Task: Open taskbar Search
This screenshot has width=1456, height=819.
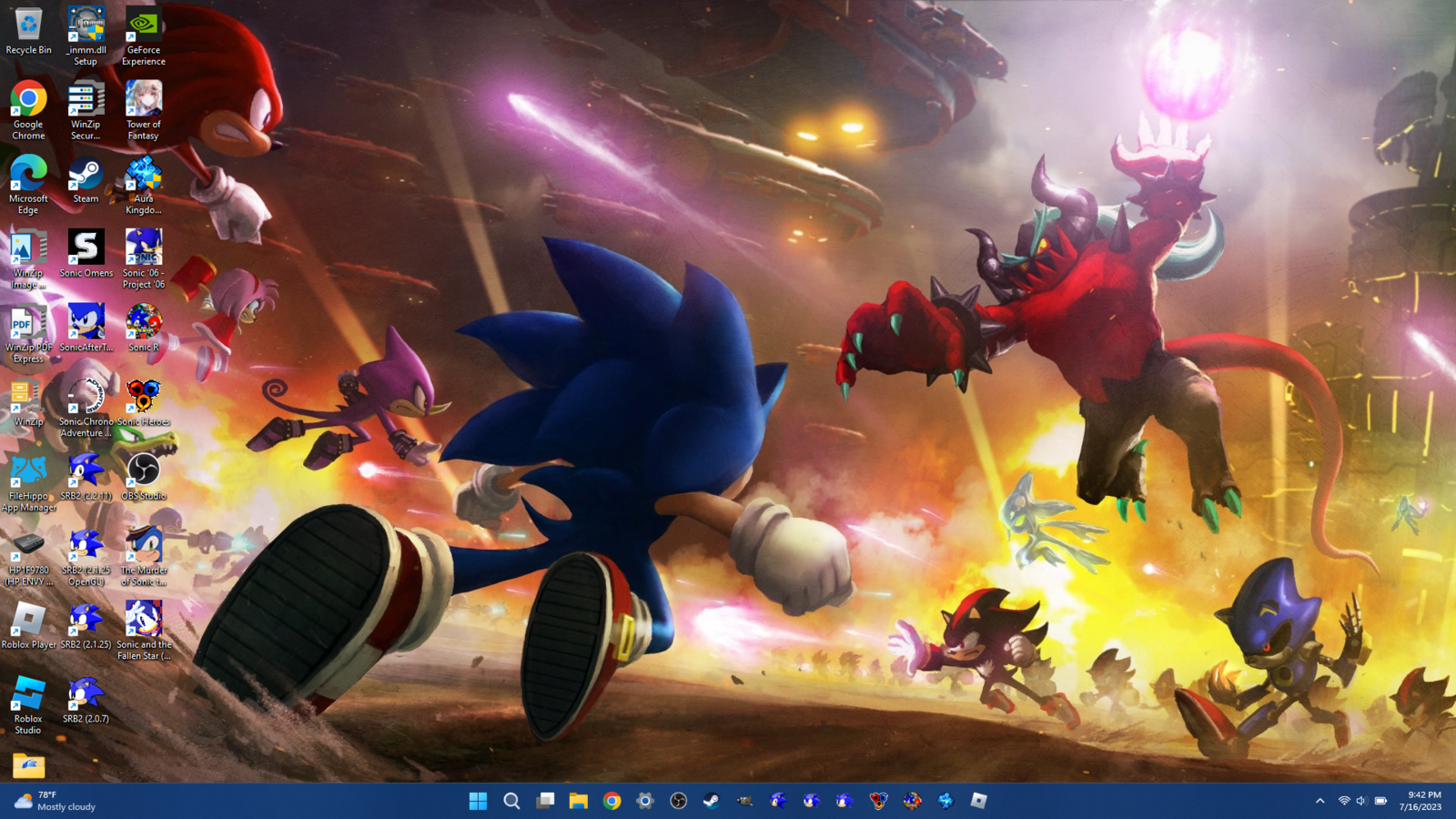Action: click(x=511, y=801)
